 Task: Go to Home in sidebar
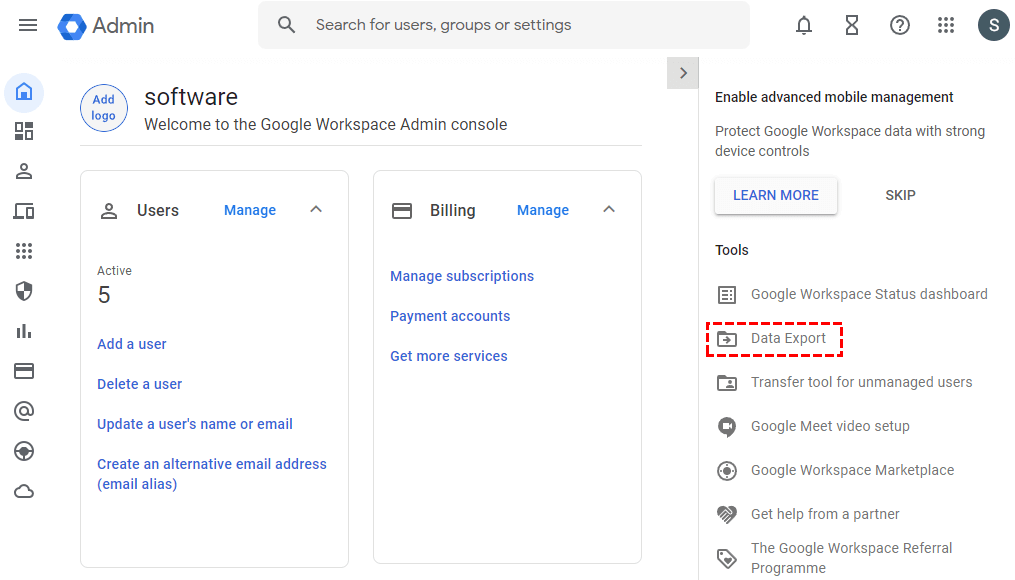pos(24,92)
